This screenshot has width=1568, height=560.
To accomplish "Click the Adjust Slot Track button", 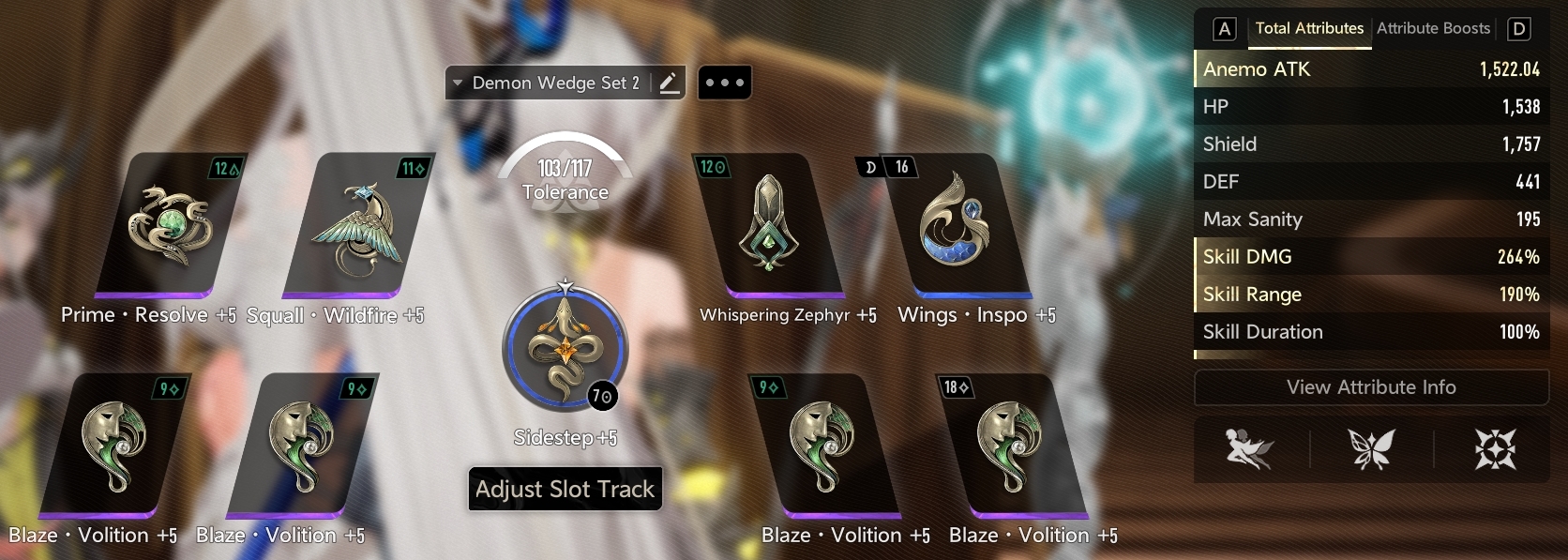I will [565, 489].
